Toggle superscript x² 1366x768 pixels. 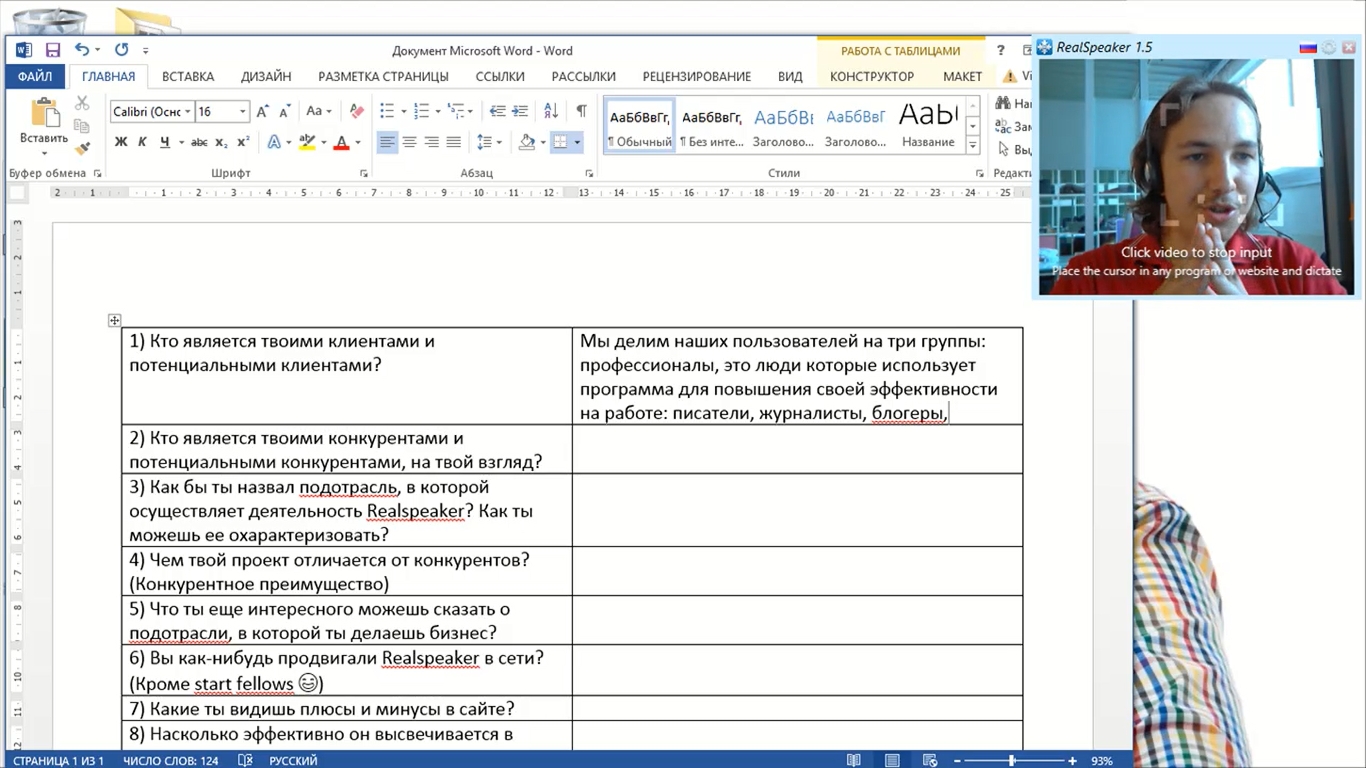(243, 142)
